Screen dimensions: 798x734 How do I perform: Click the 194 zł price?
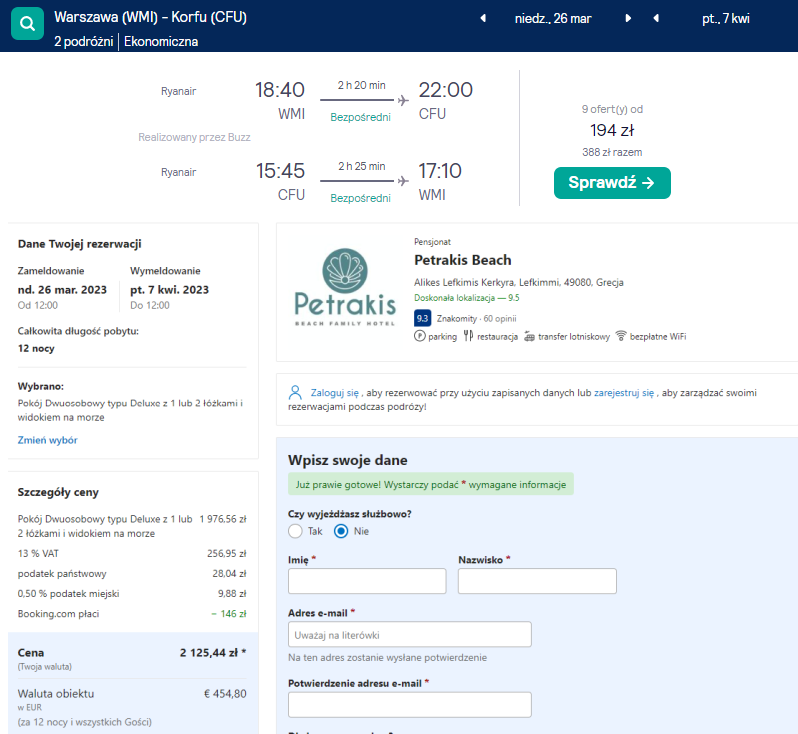tap(612, 130)
